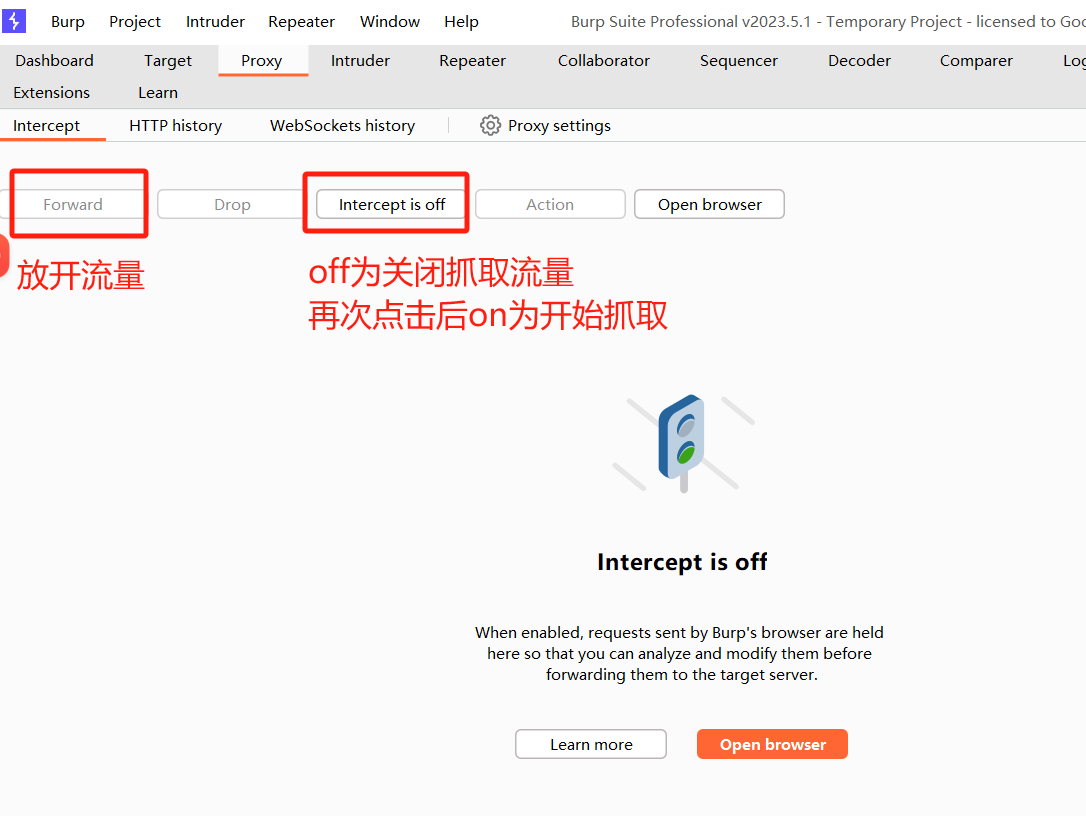The width and height of the screenshot is (1086, 816).
Task: Select the Intercept sub-tab
Action: point(46,126)
